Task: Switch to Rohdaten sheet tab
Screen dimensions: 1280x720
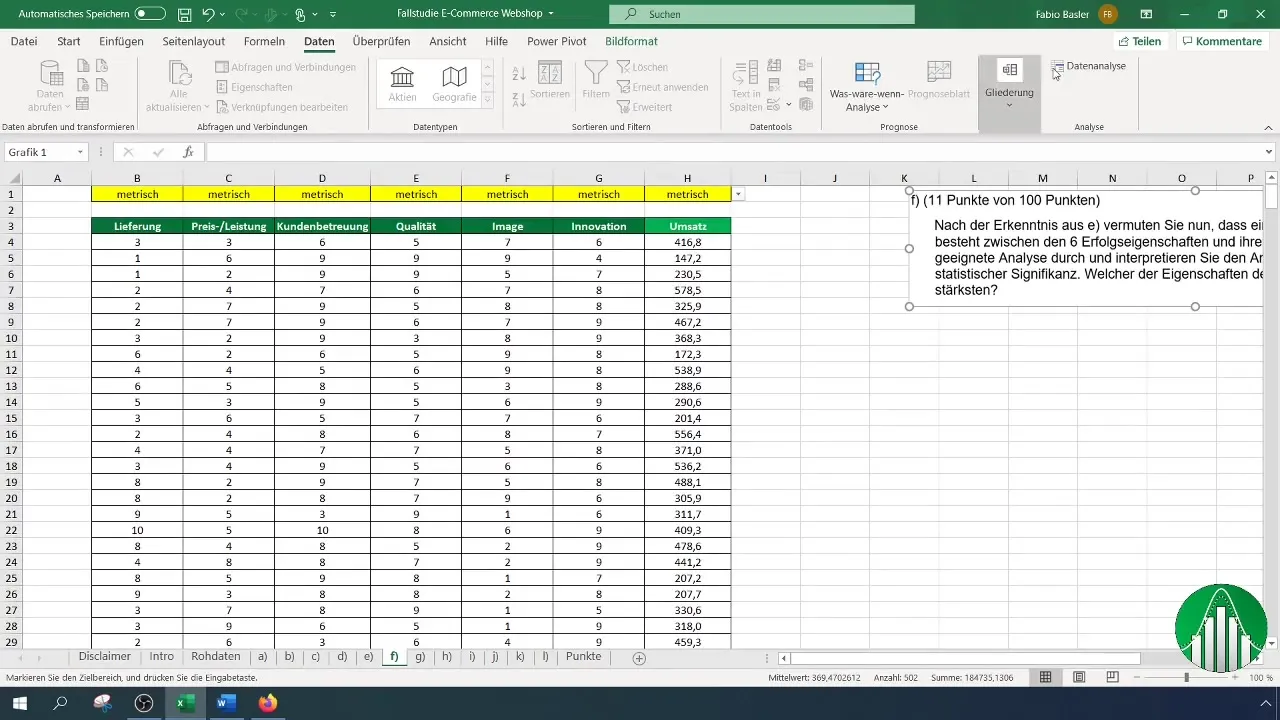Action: tap(214, 657)
